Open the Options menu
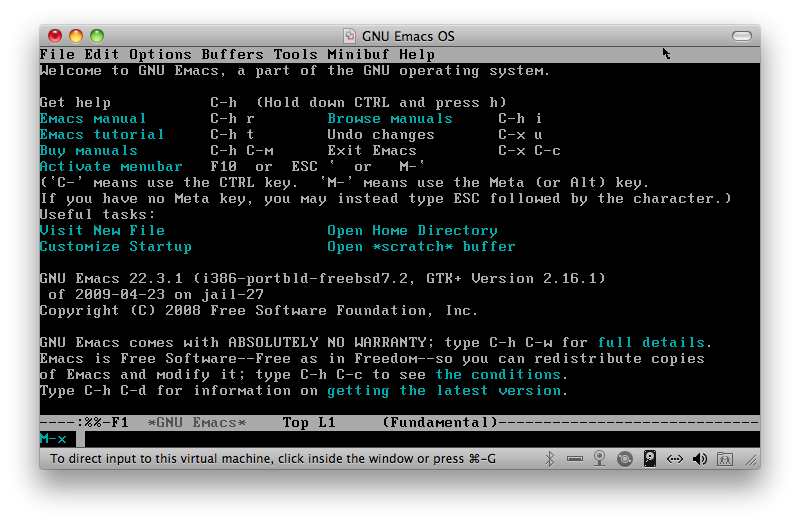800x524 pixels. click(x=160, y=54)
